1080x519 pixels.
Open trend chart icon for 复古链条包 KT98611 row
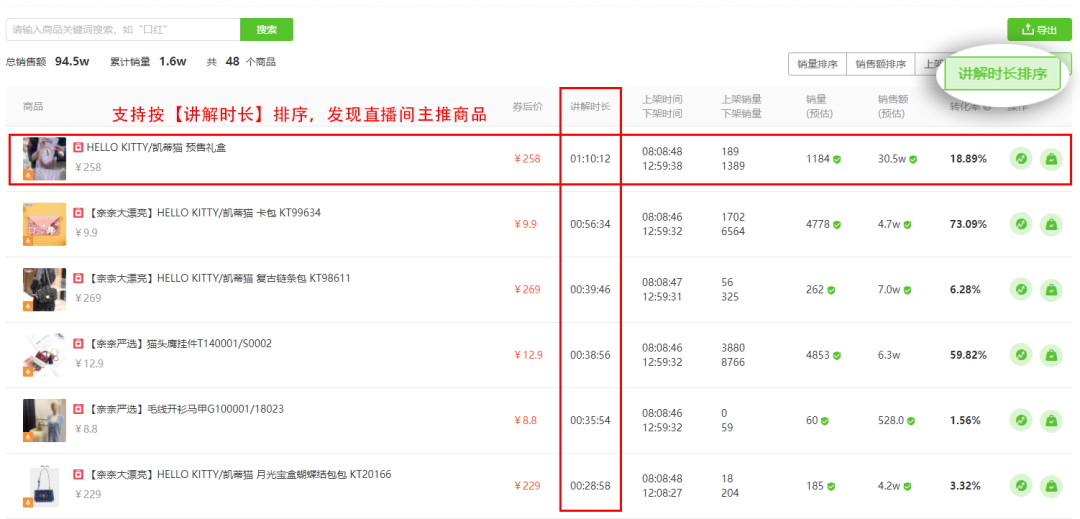pos(1021,289)
